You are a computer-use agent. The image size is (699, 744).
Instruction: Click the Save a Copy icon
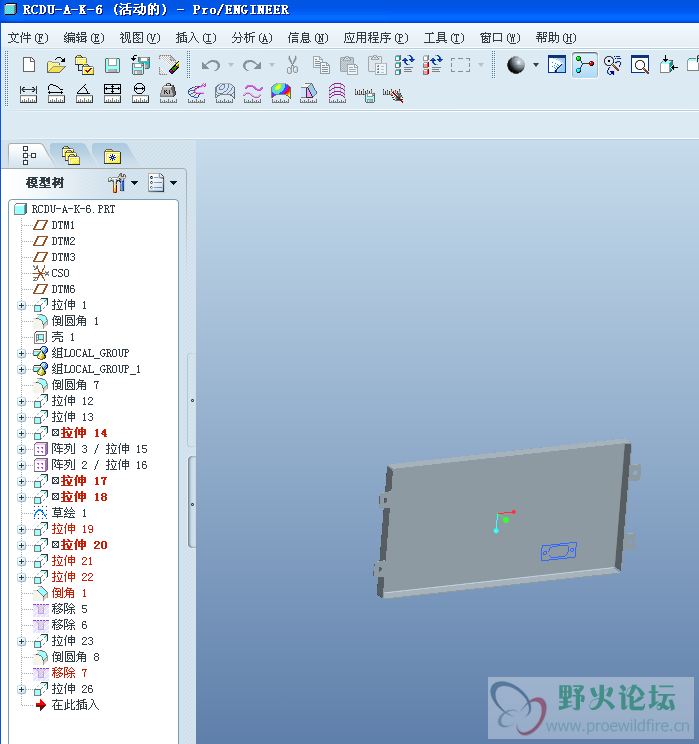click(x=140, y=65)
